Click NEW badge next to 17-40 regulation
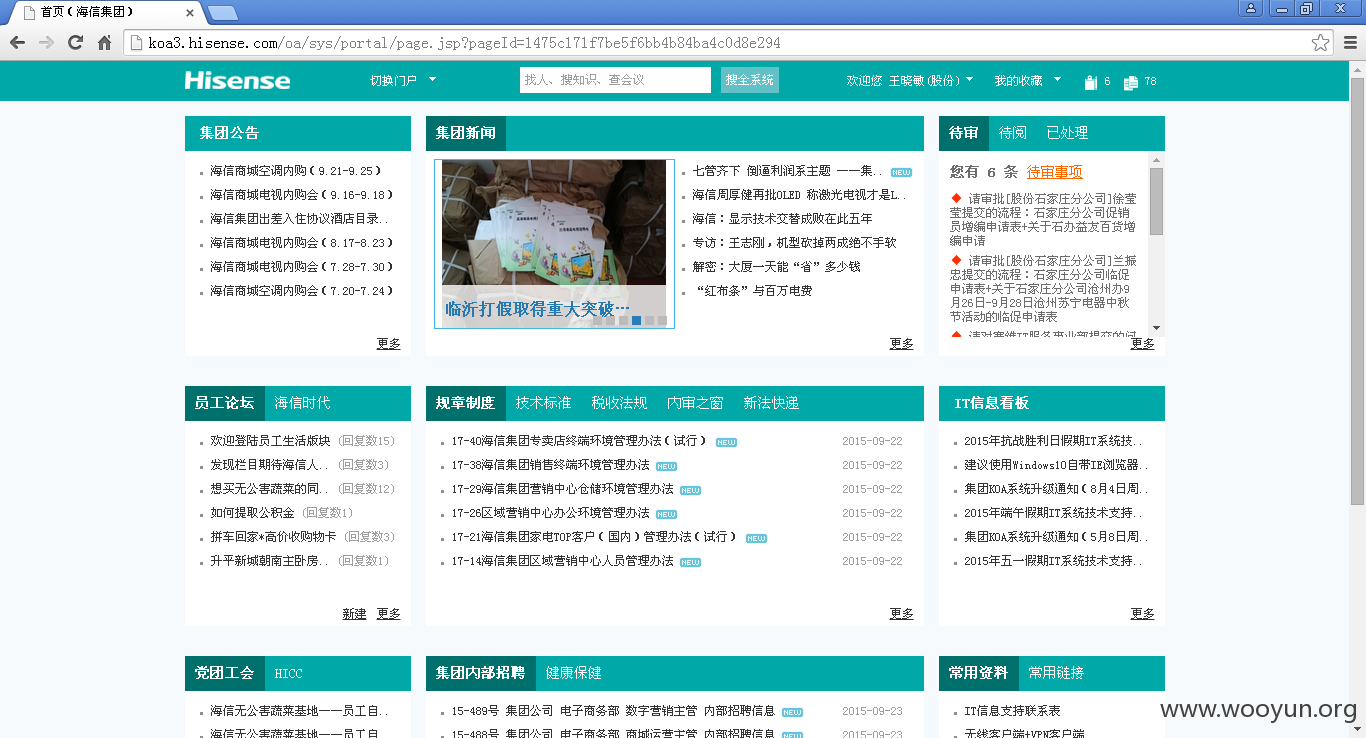1366x738 pixels. 726,442
